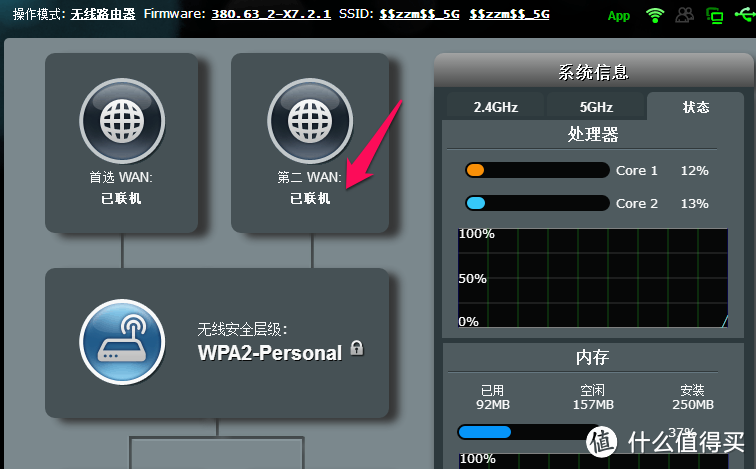Click the green network clients monitor icon
Screen dimensions: 756x469
715,15
